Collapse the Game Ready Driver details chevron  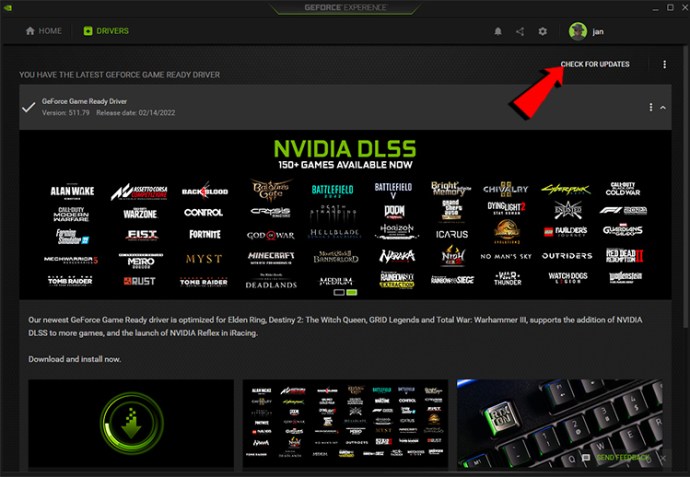click(663, 107)
